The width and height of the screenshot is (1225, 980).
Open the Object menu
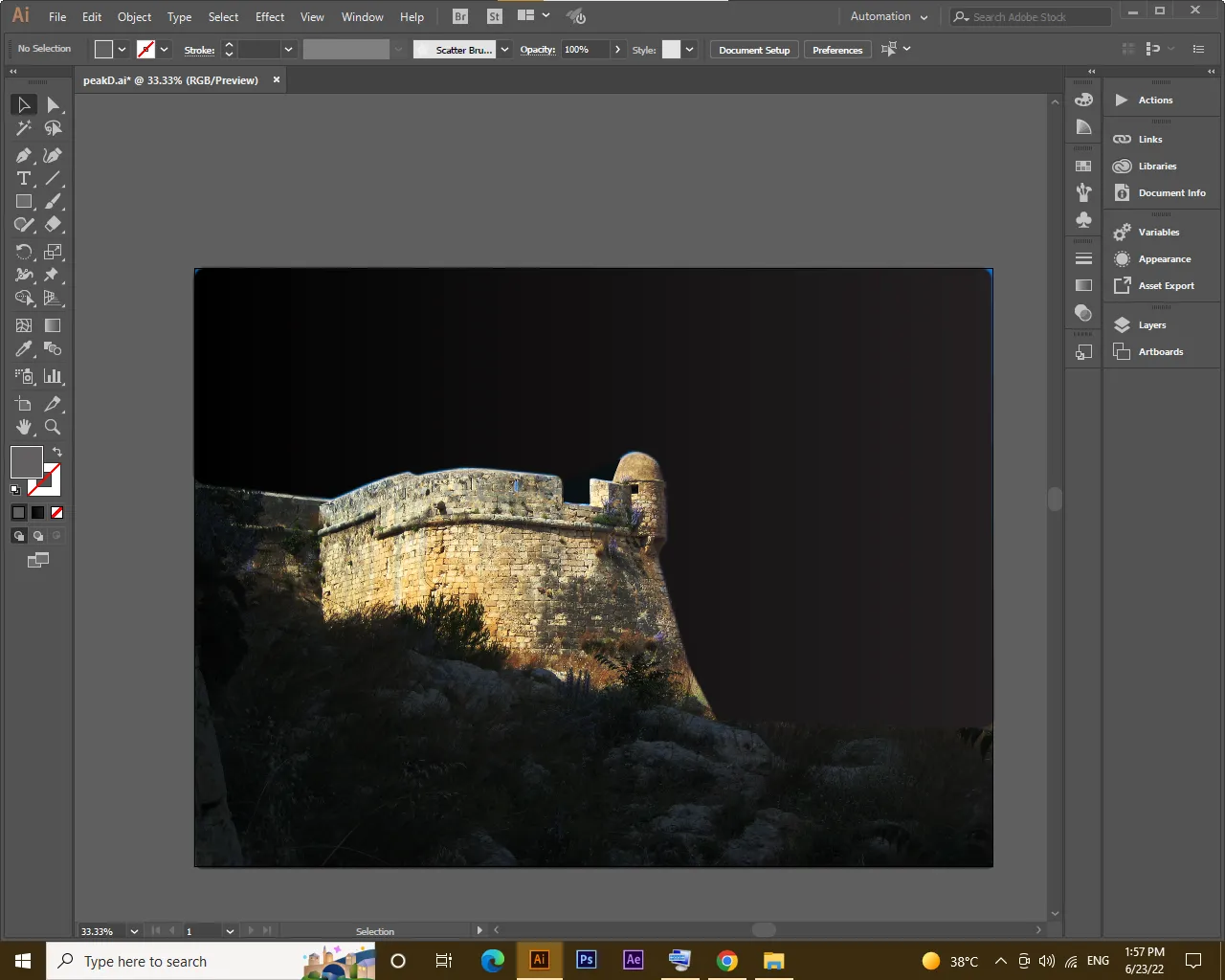(x=134, y=17)
